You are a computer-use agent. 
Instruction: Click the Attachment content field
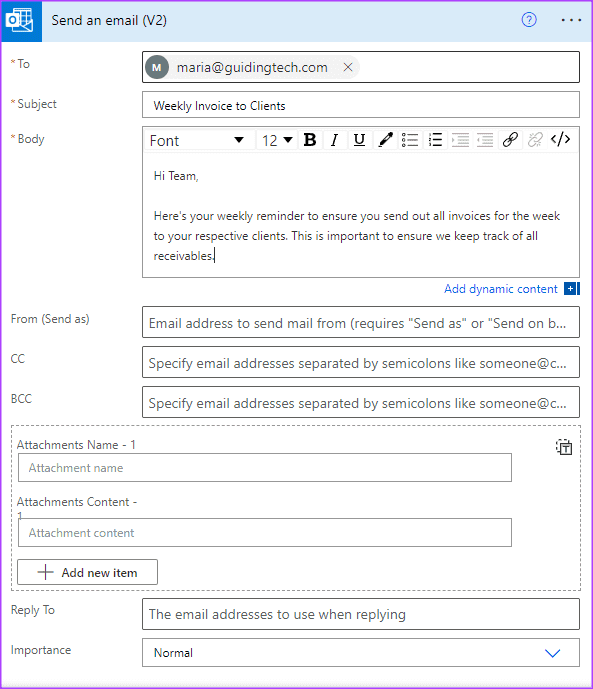click(x=265, y=533)
